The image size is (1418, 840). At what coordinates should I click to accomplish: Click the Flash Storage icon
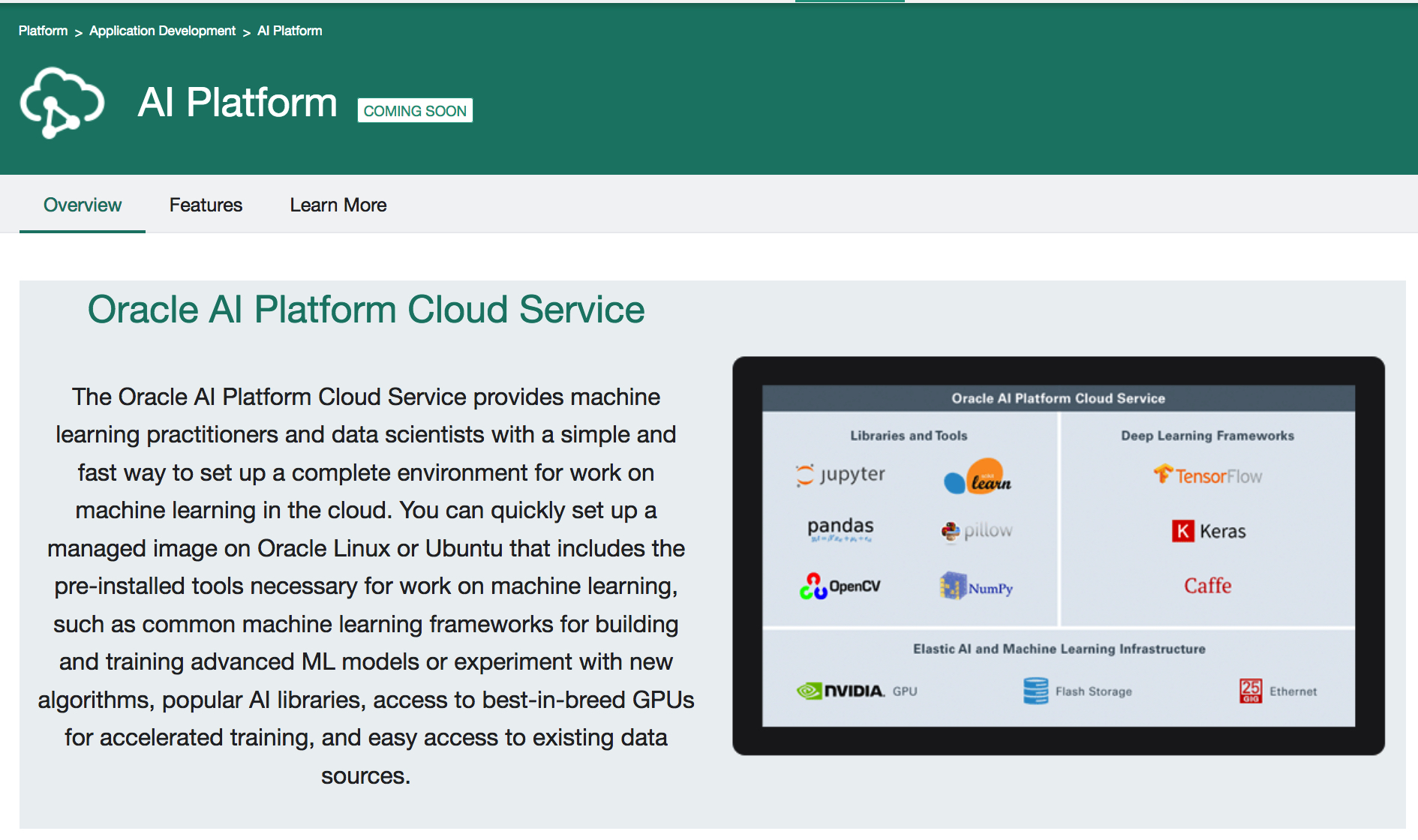(x=1035, y=691)
